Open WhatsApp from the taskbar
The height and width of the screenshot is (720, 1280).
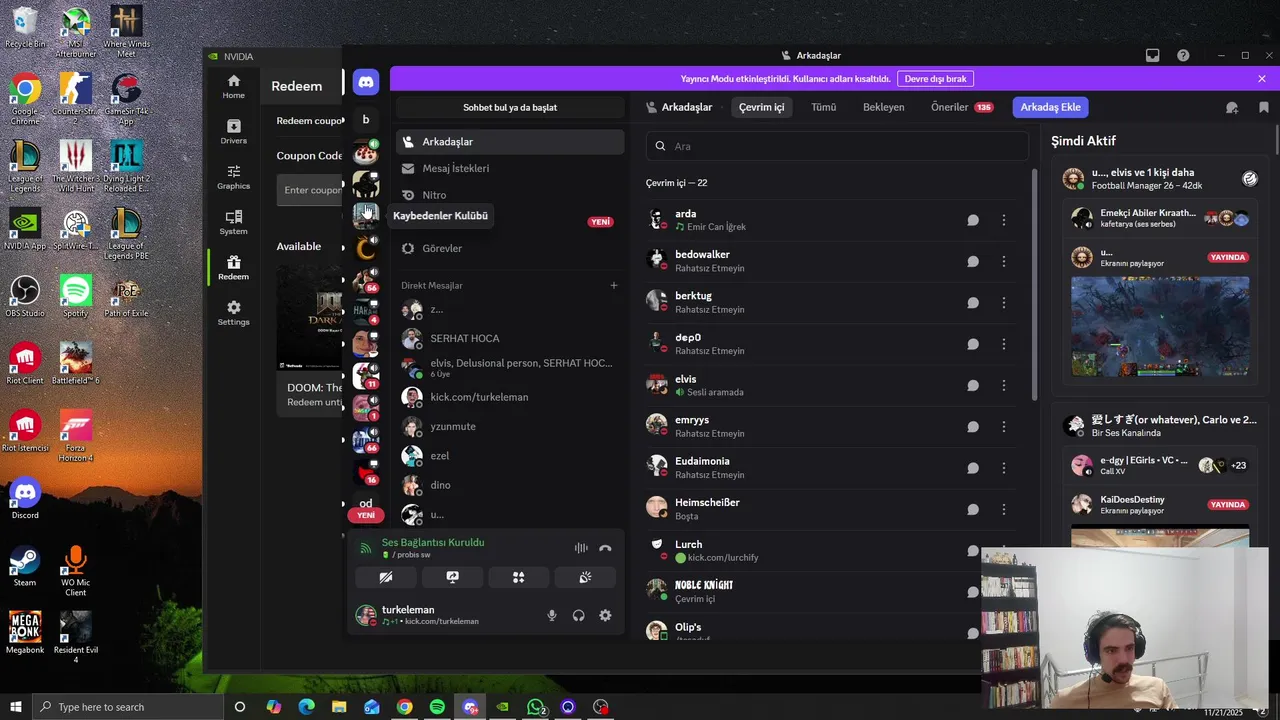click(x=536, y=707)
